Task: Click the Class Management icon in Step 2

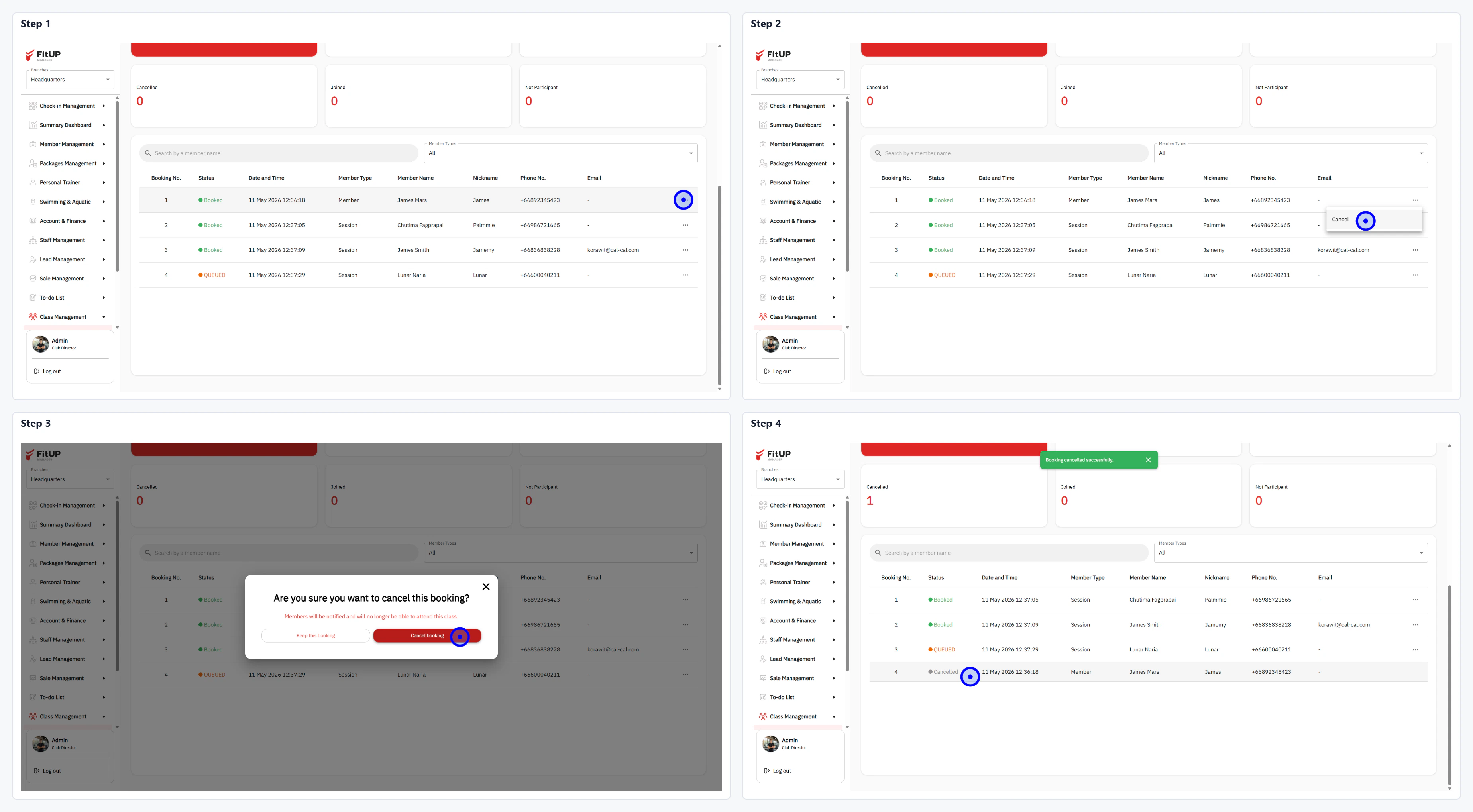Action: pyautogui.click(x=763, y=317)
